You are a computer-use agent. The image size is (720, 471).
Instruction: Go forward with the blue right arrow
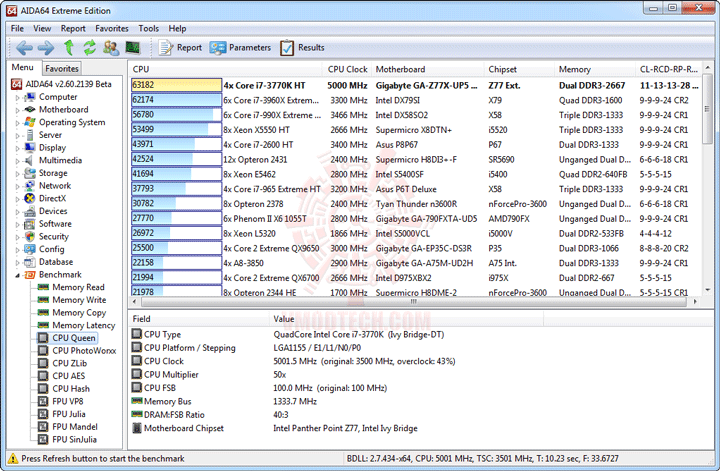pyautogui.click(x=45, y=48)
